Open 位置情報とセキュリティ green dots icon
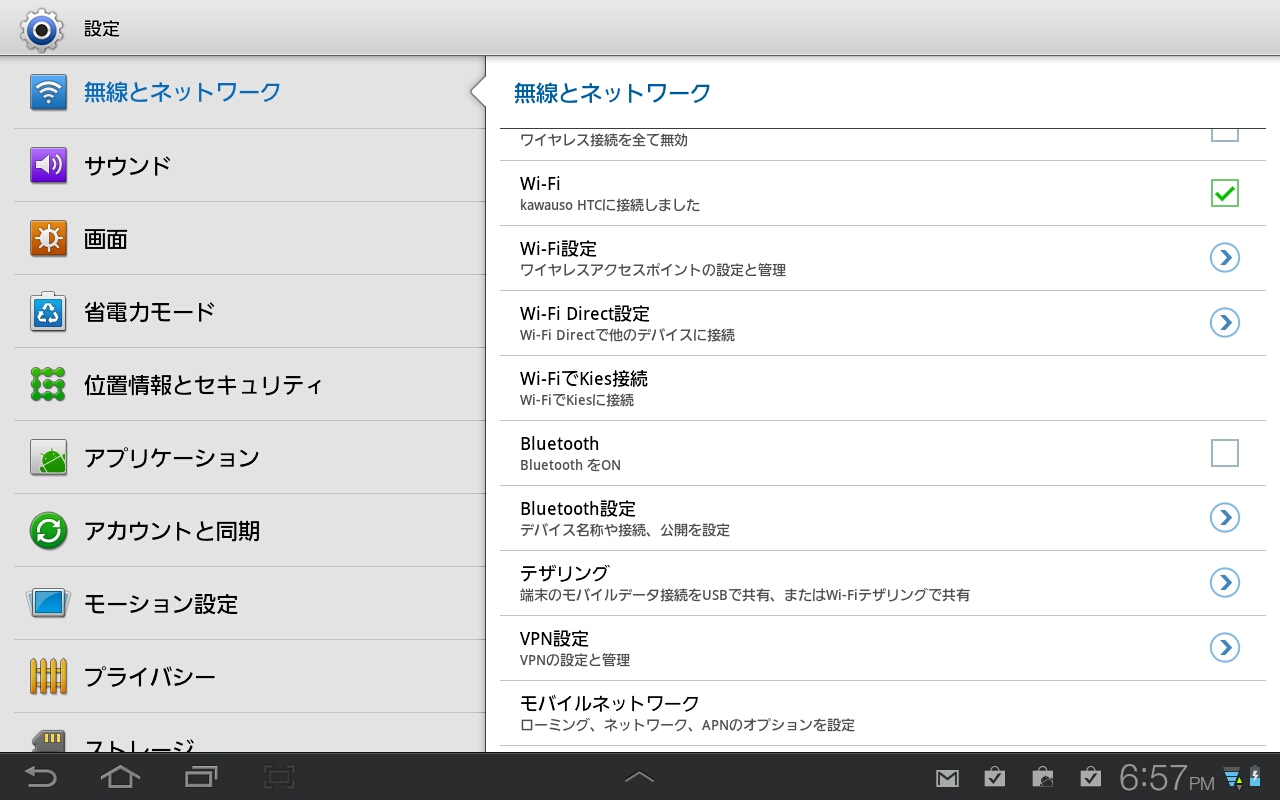The width and height of the screenshot is (1280, 800). (x=48, y=385)
